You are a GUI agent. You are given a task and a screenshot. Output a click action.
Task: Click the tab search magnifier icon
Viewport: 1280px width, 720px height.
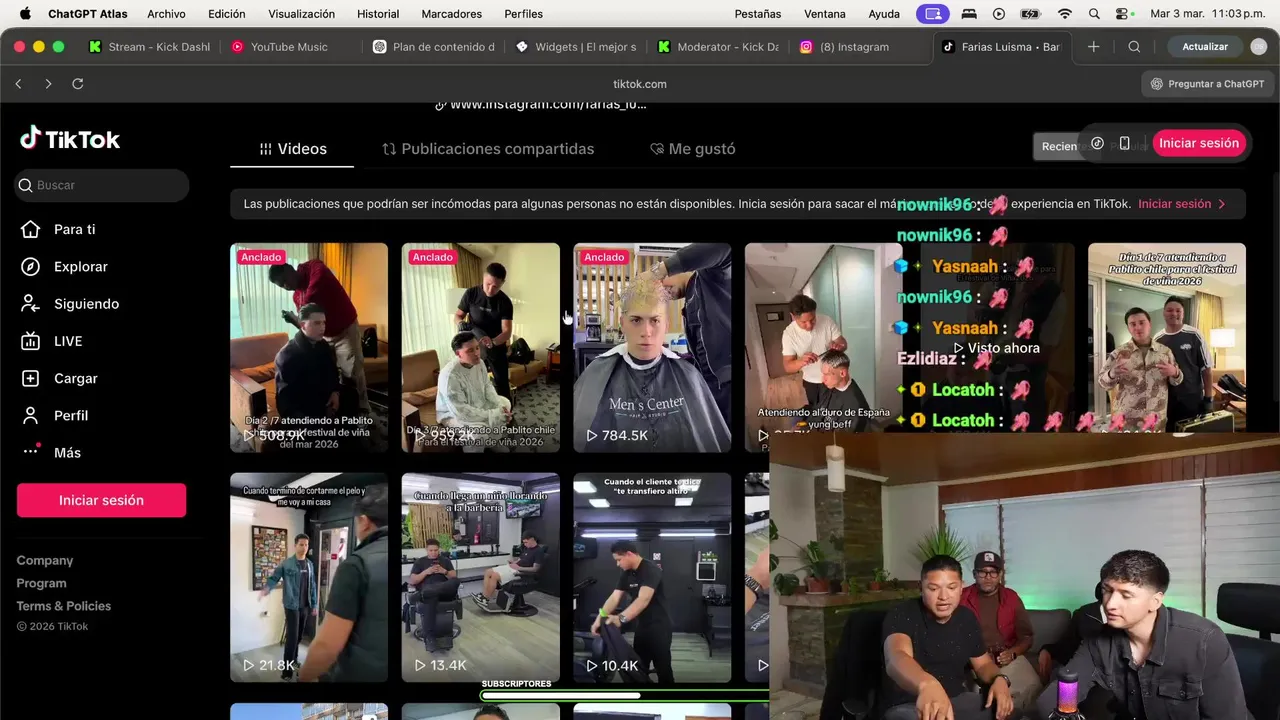[1134, 47]
